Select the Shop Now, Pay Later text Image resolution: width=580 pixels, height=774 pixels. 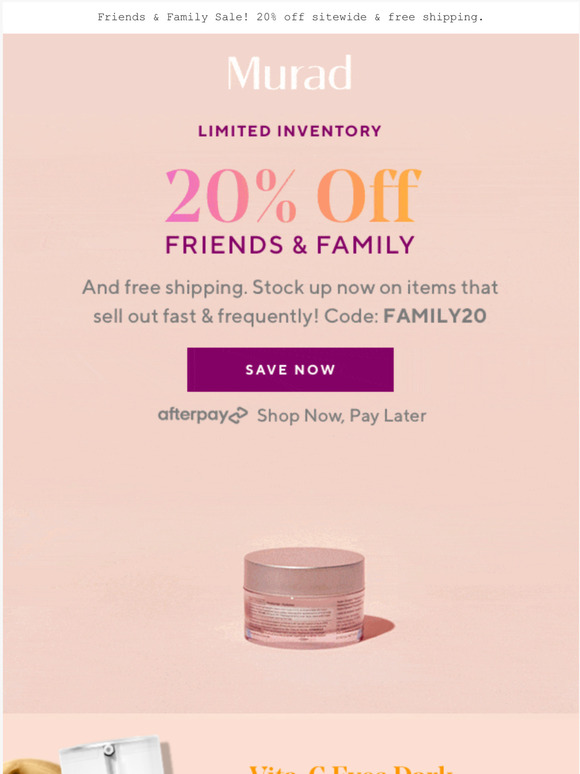342,416
